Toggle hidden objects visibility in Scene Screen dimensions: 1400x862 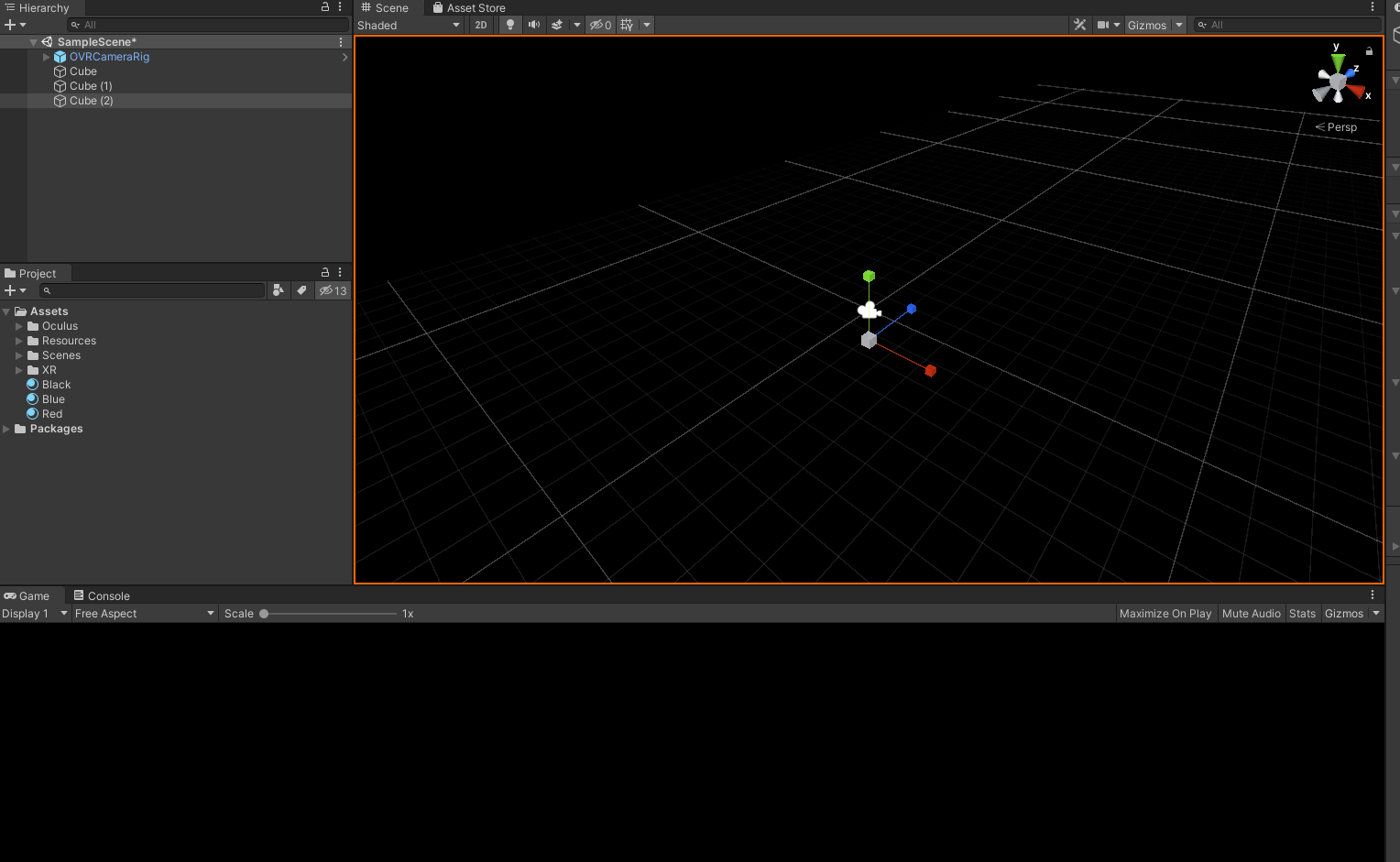pyautogui.click(x=600, y=25)
